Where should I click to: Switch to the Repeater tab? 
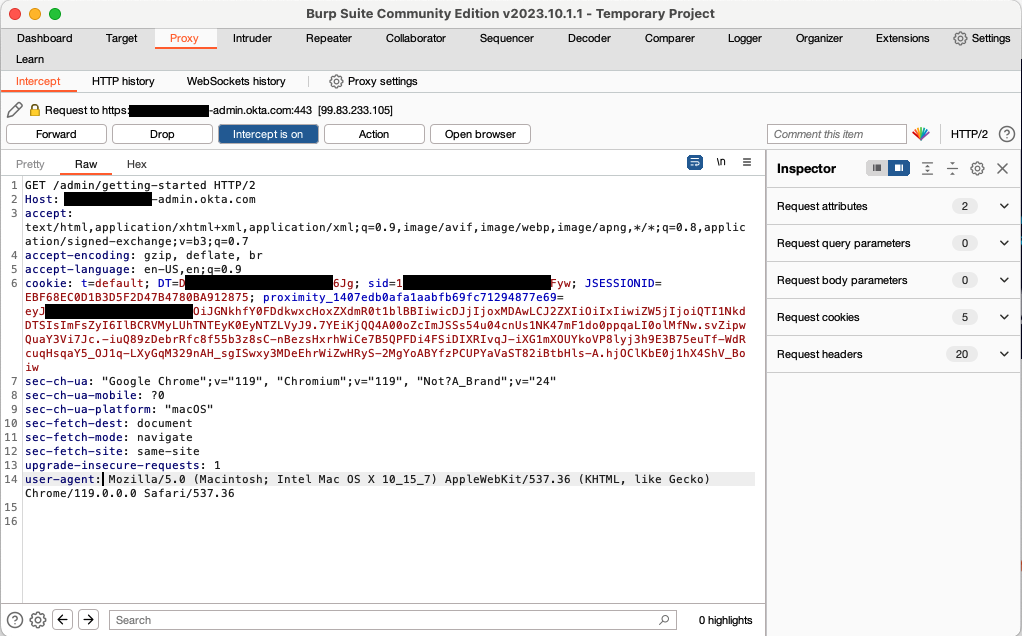pos(328,38)
